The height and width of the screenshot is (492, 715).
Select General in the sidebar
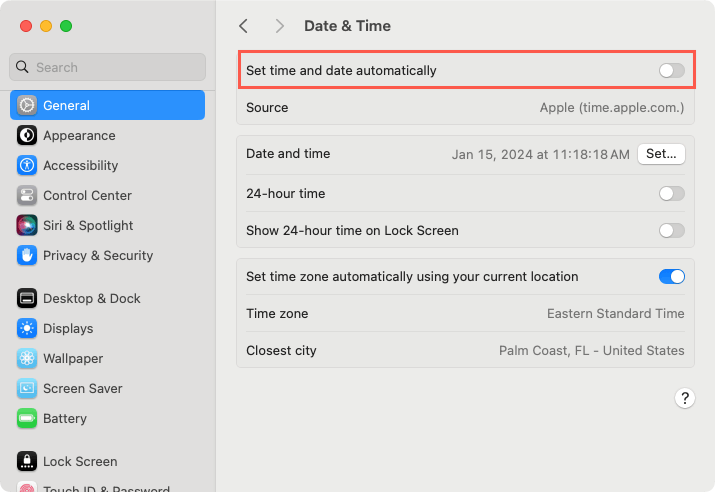108,105
